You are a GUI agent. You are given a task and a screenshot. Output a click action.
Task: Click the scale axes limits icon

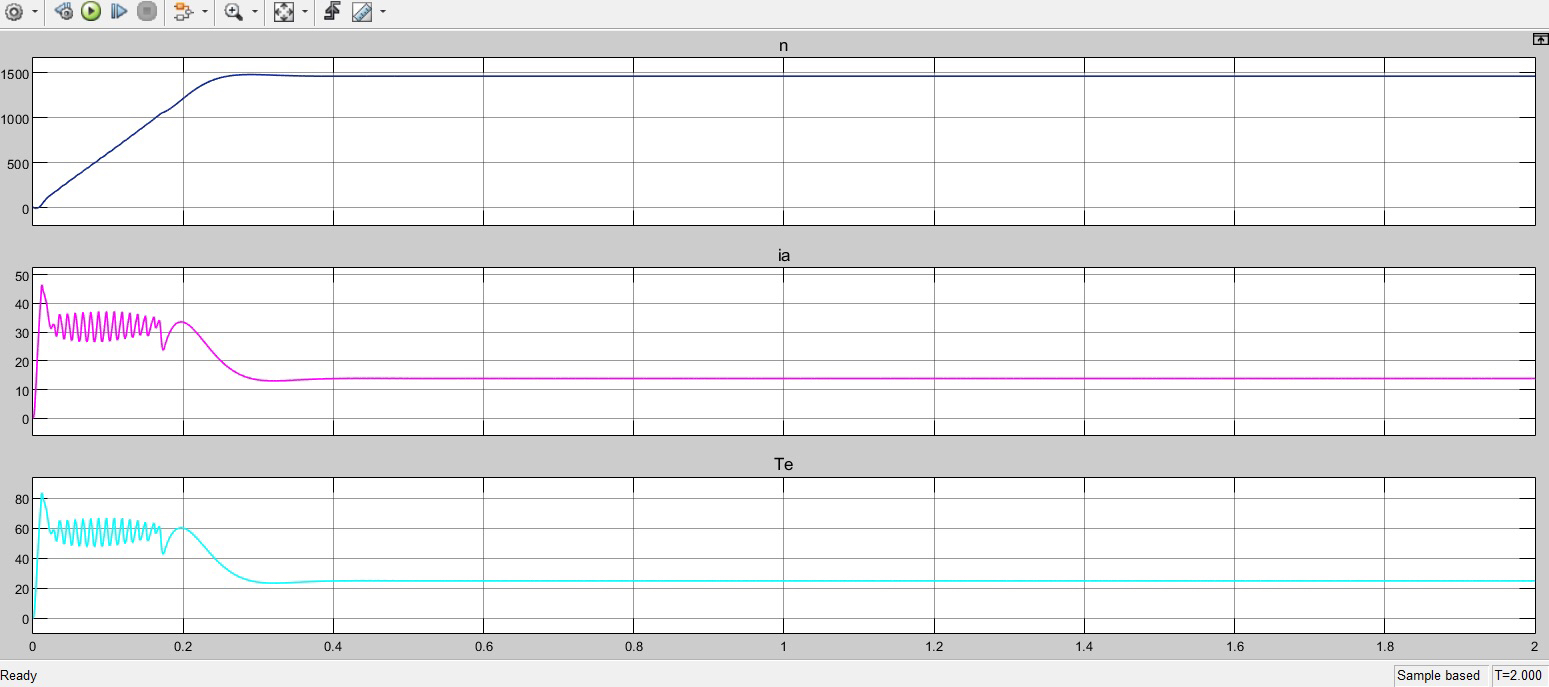click(284, 12)
